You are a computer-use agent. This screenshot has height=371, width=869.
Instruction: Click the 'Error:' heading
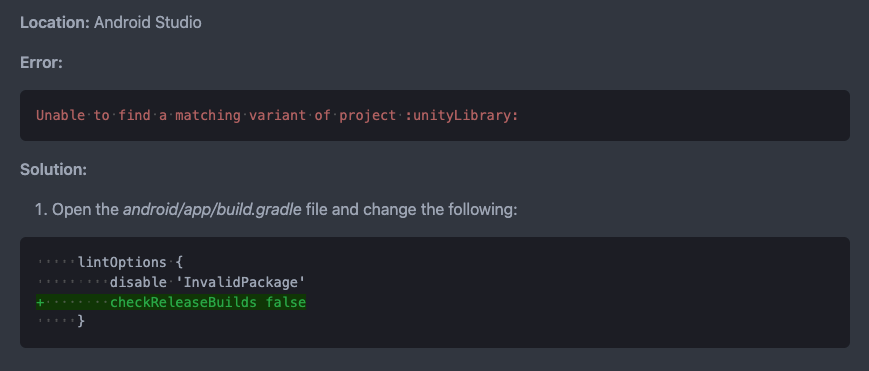click(42, 63)
